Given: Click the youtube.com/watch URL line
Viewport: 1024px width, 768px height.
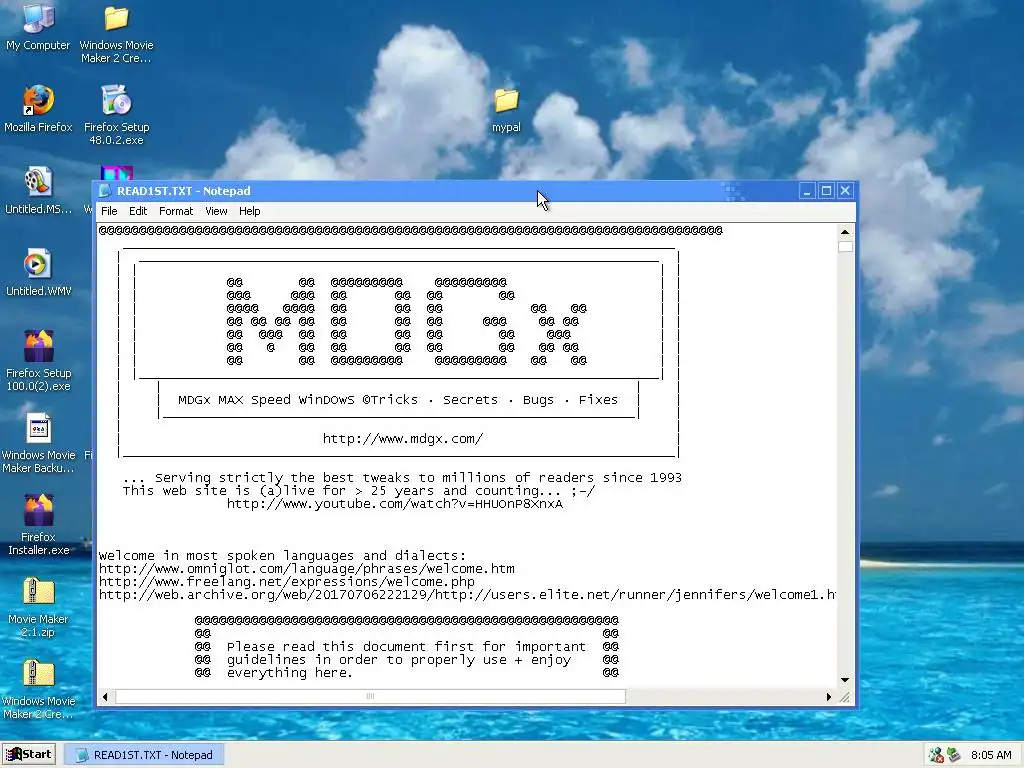Looking at the screenshot, I should [x=394, y=504].
